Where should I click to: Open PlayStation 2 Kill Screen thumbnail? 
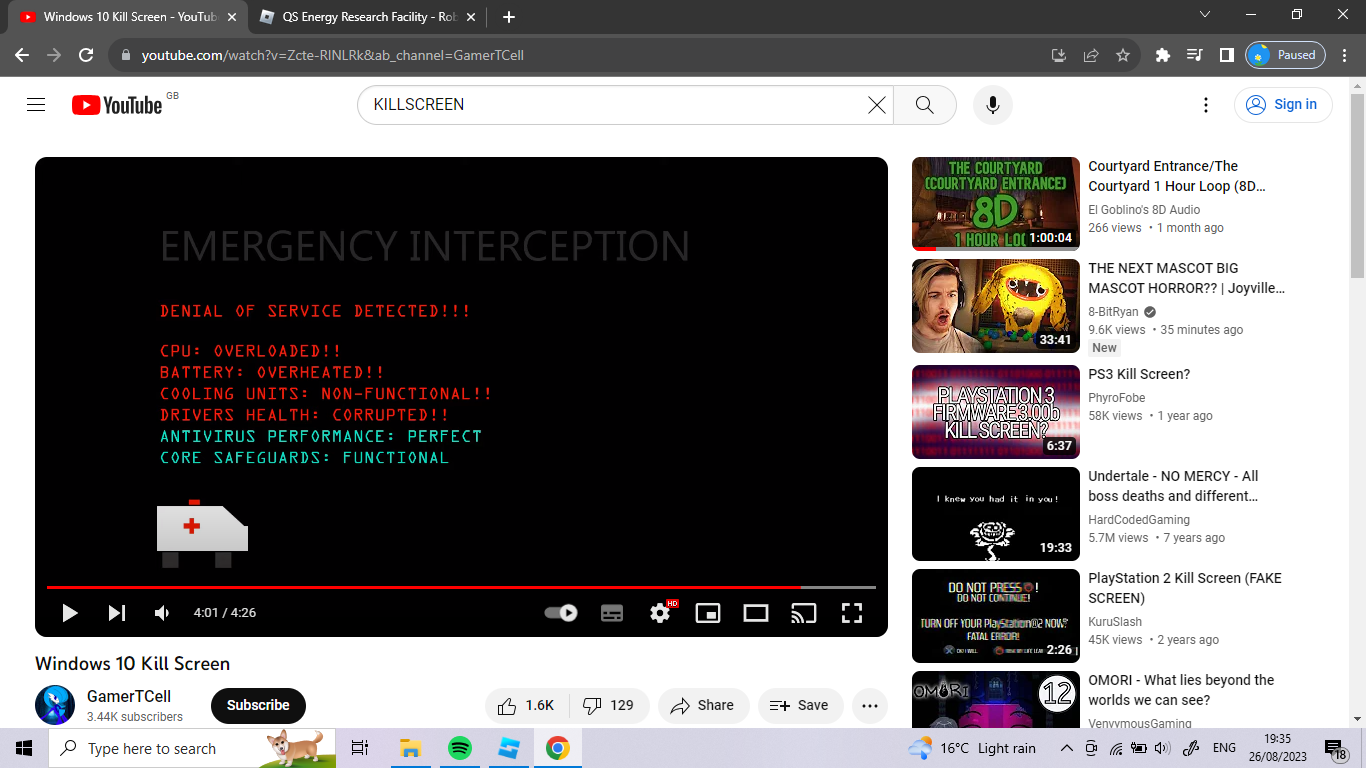pyautogui.click(x=996, y=616)
